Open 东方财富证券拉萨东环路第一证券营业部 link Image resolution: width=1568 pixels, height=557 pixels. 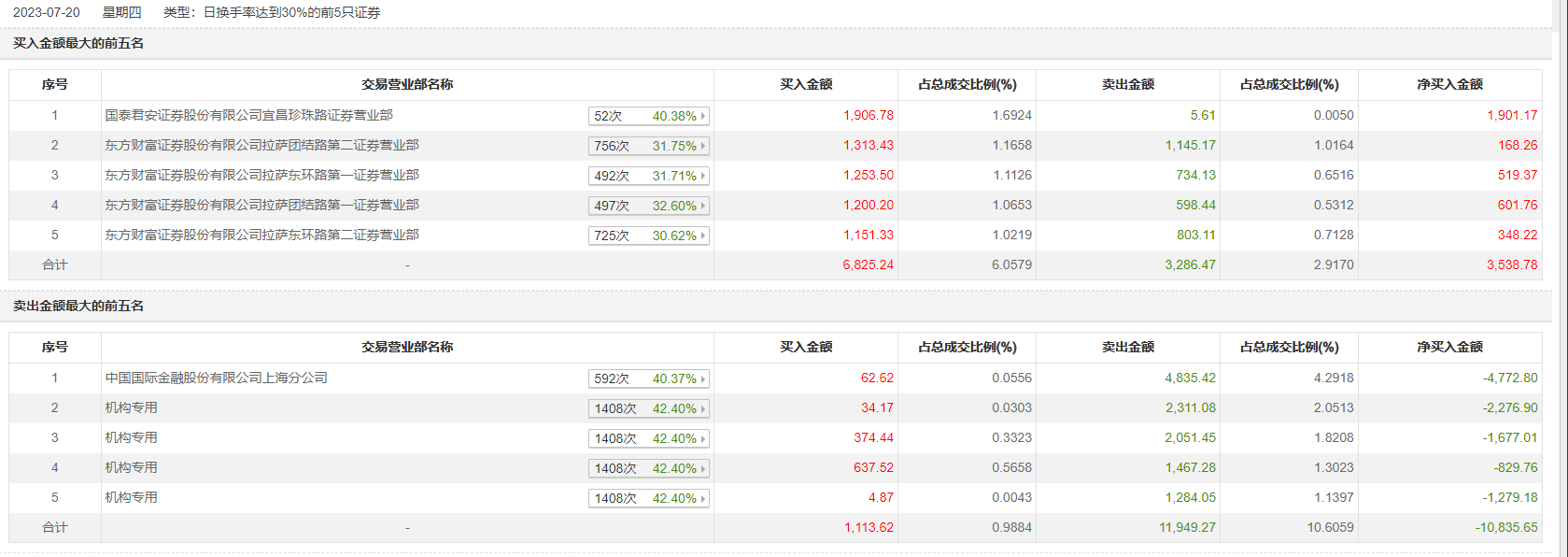261,175
